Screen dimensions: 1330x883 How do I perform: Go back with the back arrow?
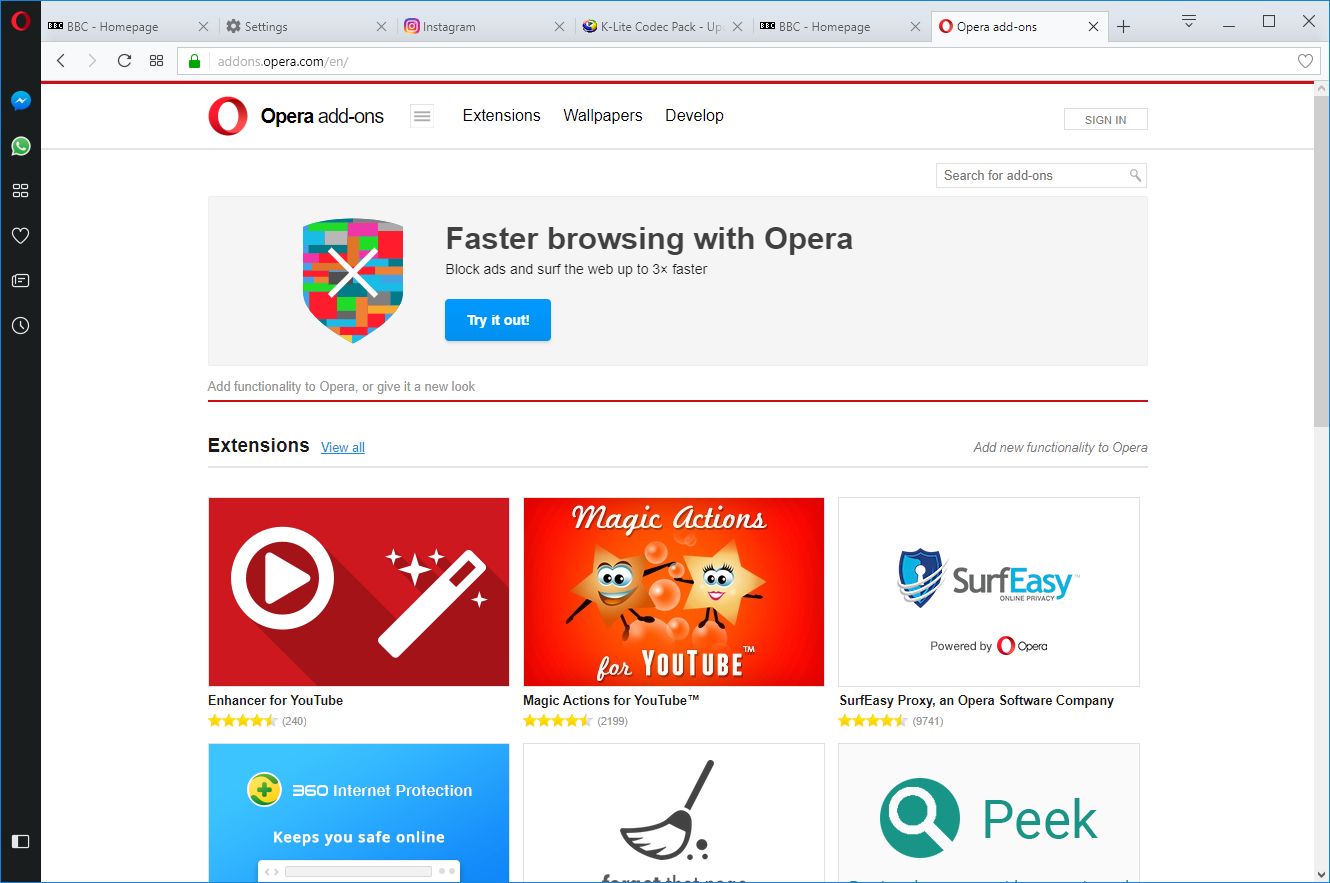tap(61, 61)
